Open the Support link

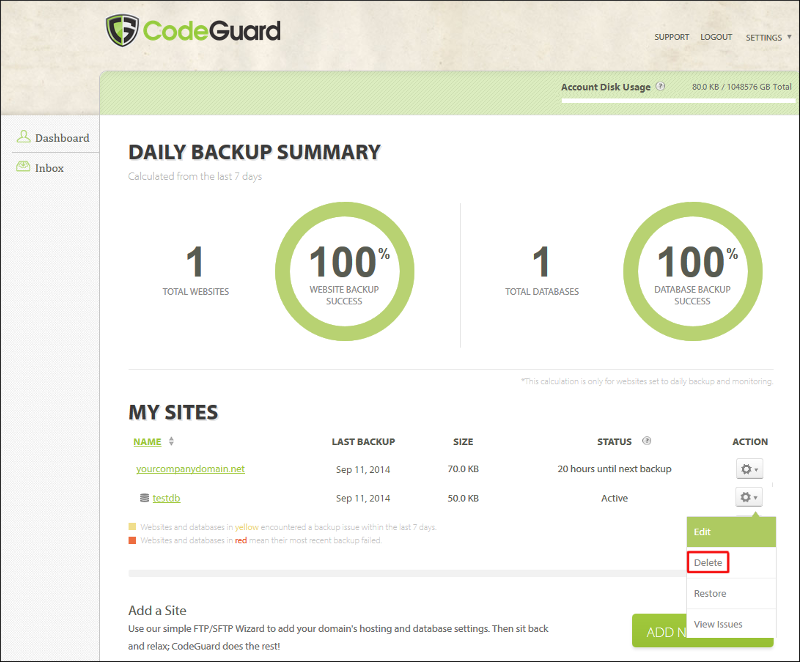671,37
